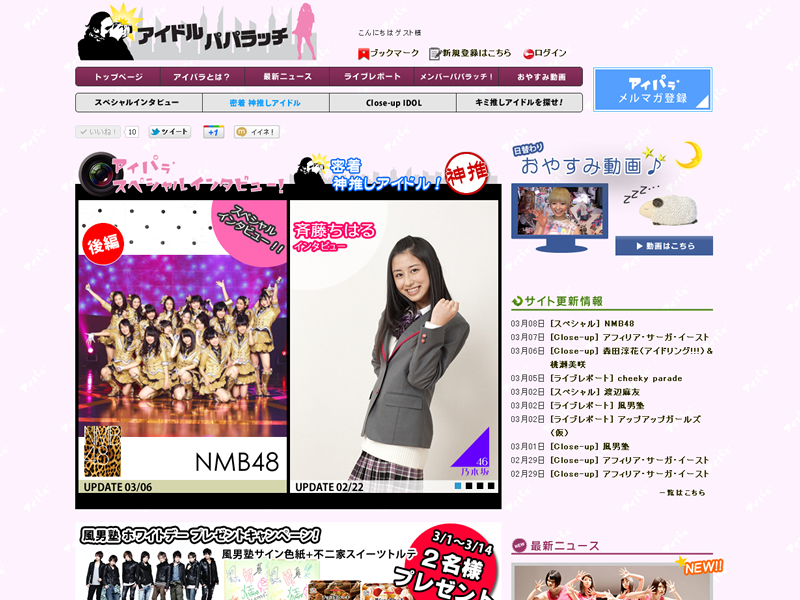Viewport: 800px width, 600px height.
Task: Switch to the Close-up IDOL tab
Action: [393, 103]
